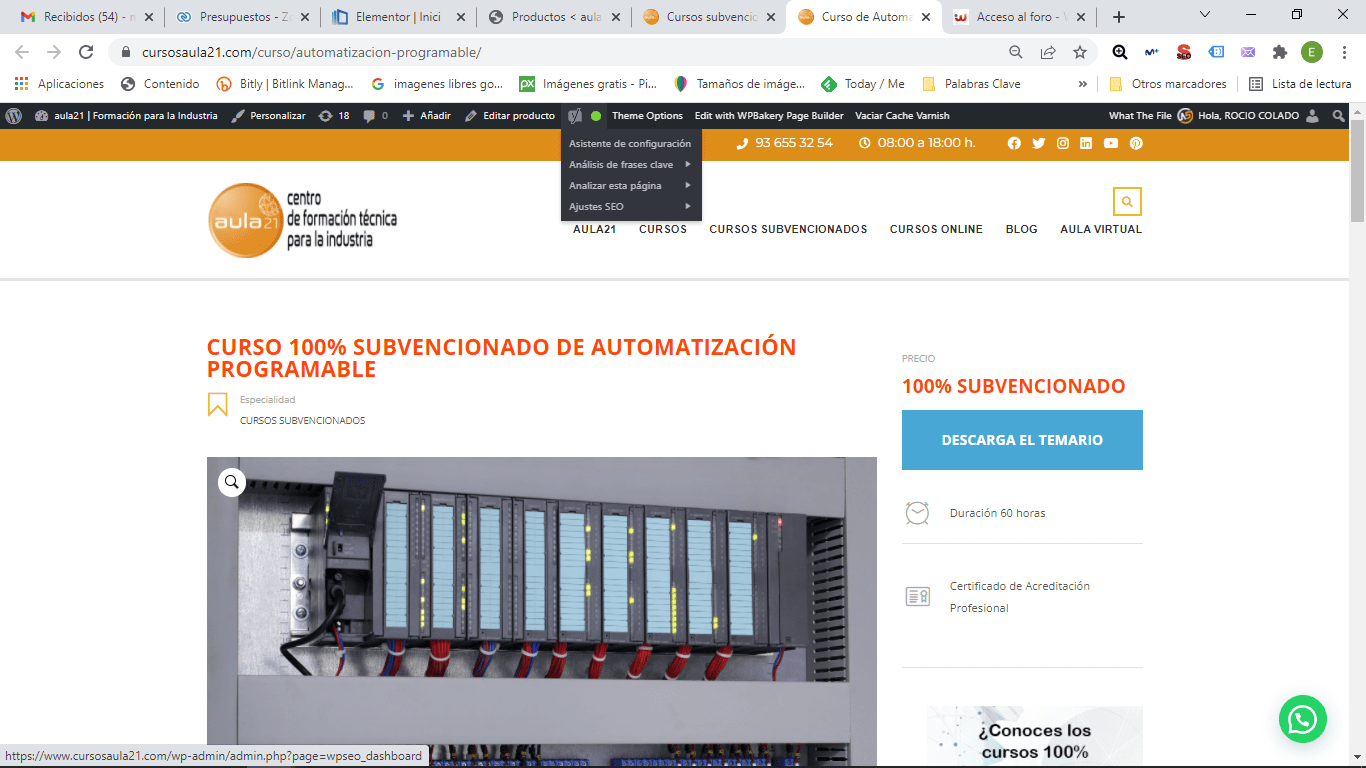Open the CURSOS SUBVENCIONADOS specialty link
1366x768 pixels.
point(302,421)
